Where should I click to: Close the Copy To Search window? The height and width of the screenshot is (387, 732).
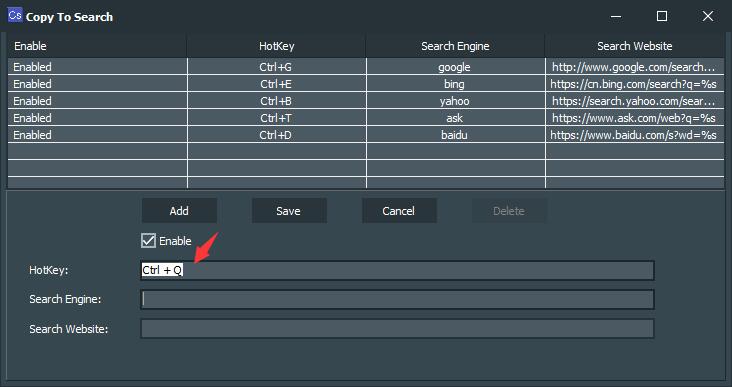pyautogui.click(x=708, y=16)
